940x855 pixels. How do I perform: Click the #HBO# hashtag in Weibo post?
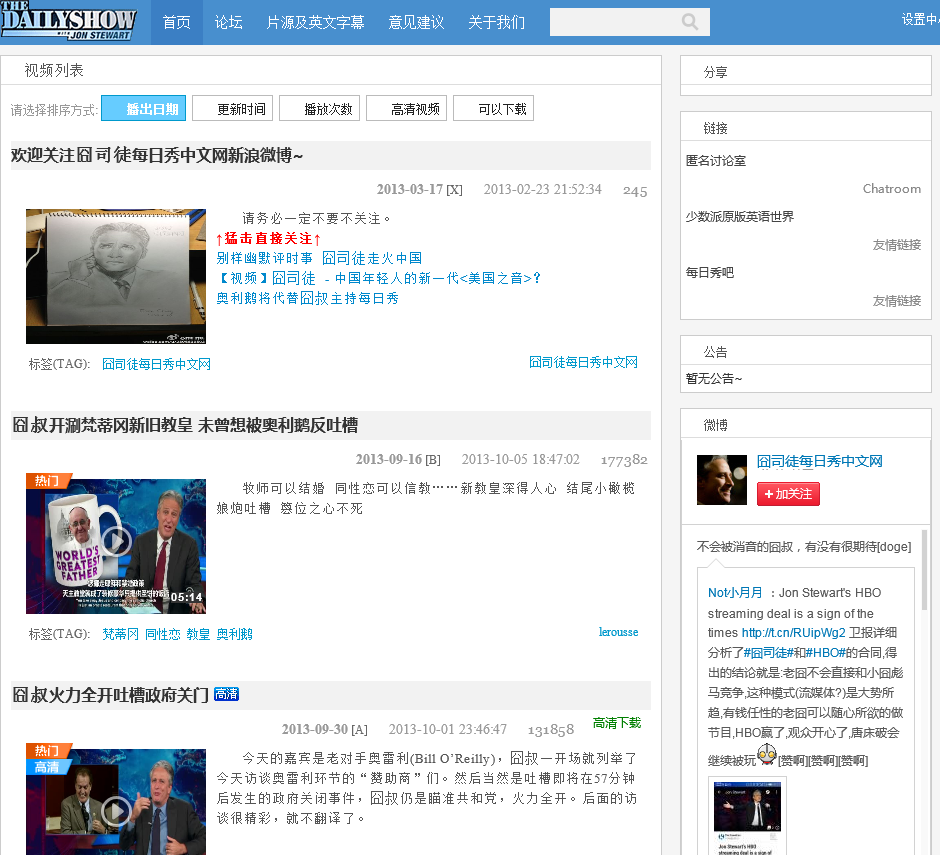tap(825, 652)
